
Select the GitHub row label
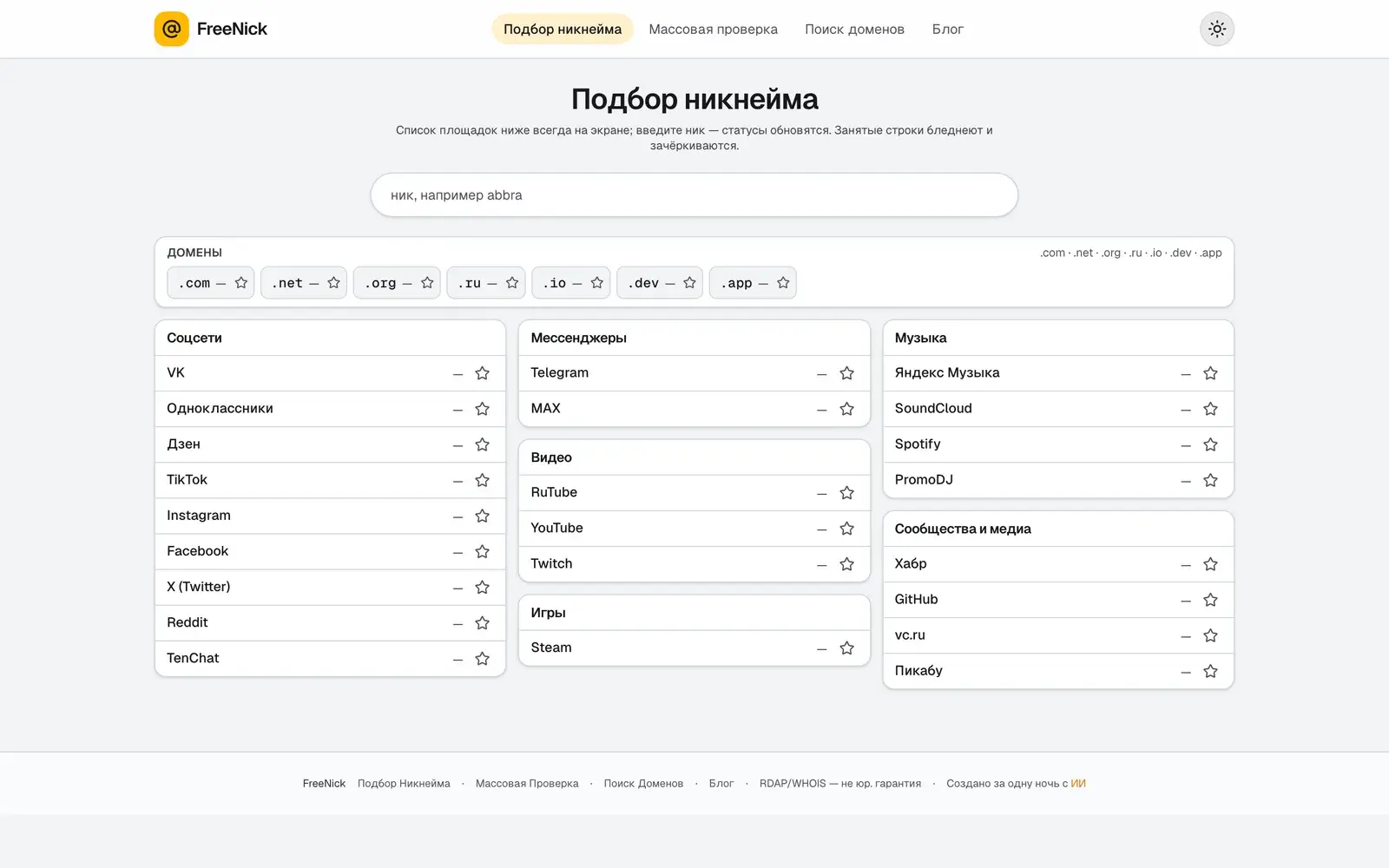click(x=916, y=599)
